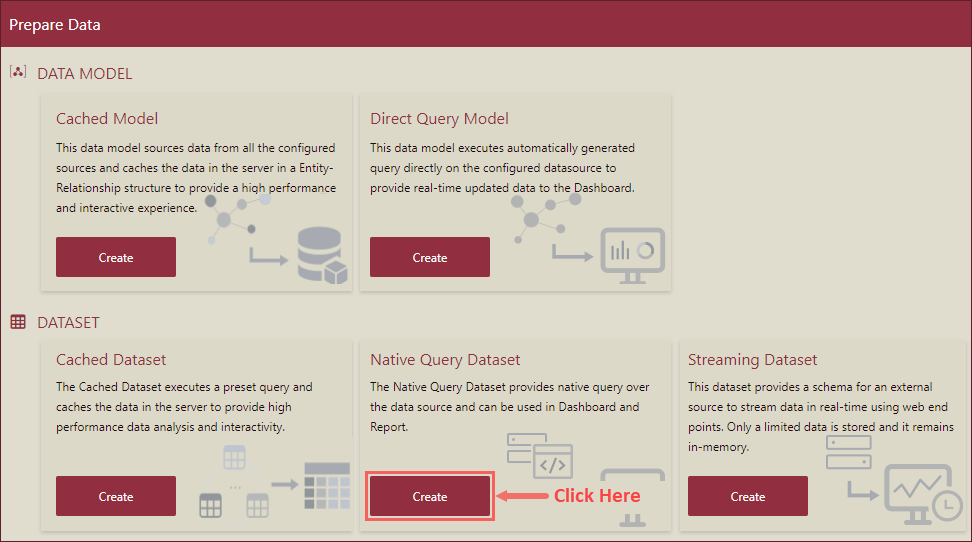This screenshot has width=972, height=542.
Task: Select the Cached Dataset title
Action: [111, 360]
